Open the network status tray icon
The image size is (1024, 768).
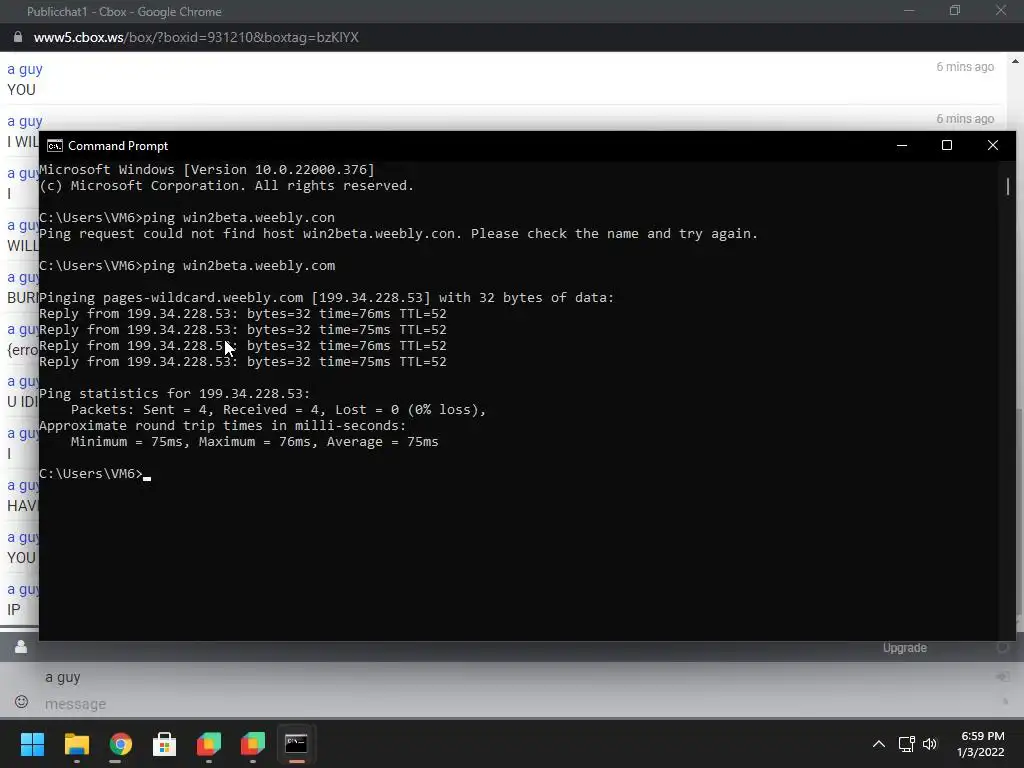pos(906,744)
